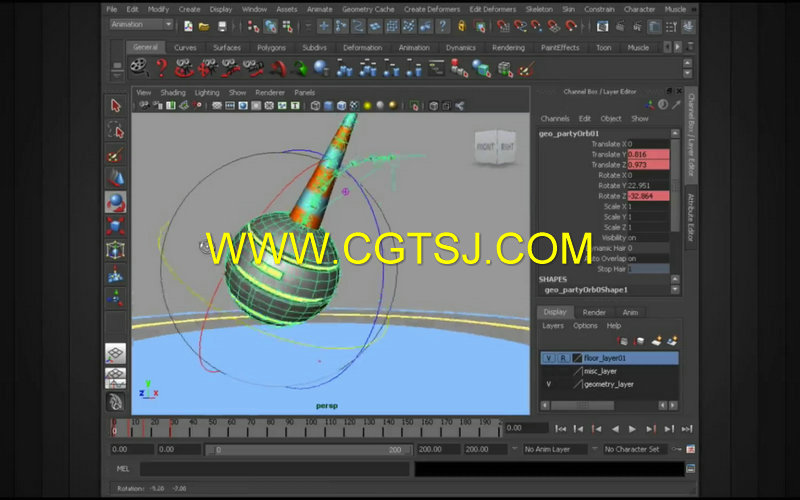
Task: Choose the Universal Manipulator tool
Action: (116, 250)
